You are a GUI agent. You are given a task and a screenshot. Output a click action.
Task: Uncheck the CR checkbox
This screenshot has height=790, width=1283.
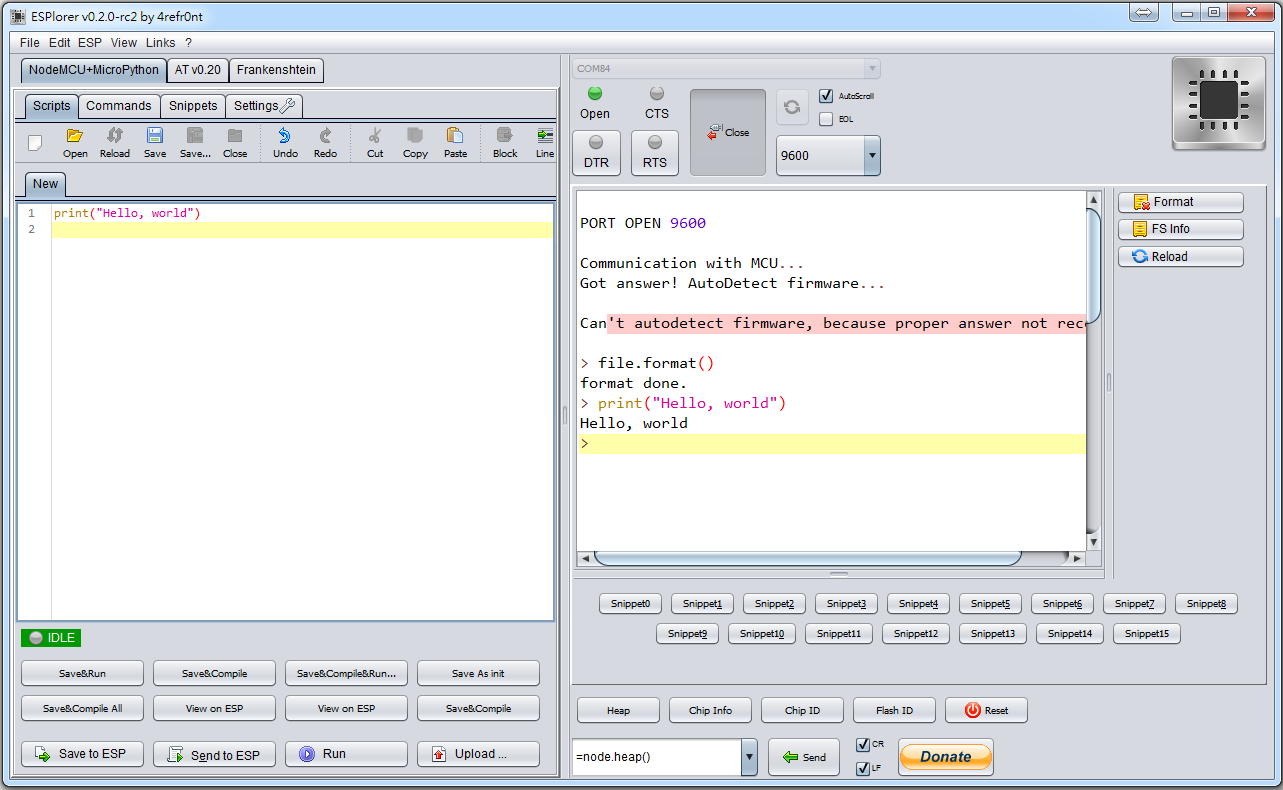tap(863, 745)
